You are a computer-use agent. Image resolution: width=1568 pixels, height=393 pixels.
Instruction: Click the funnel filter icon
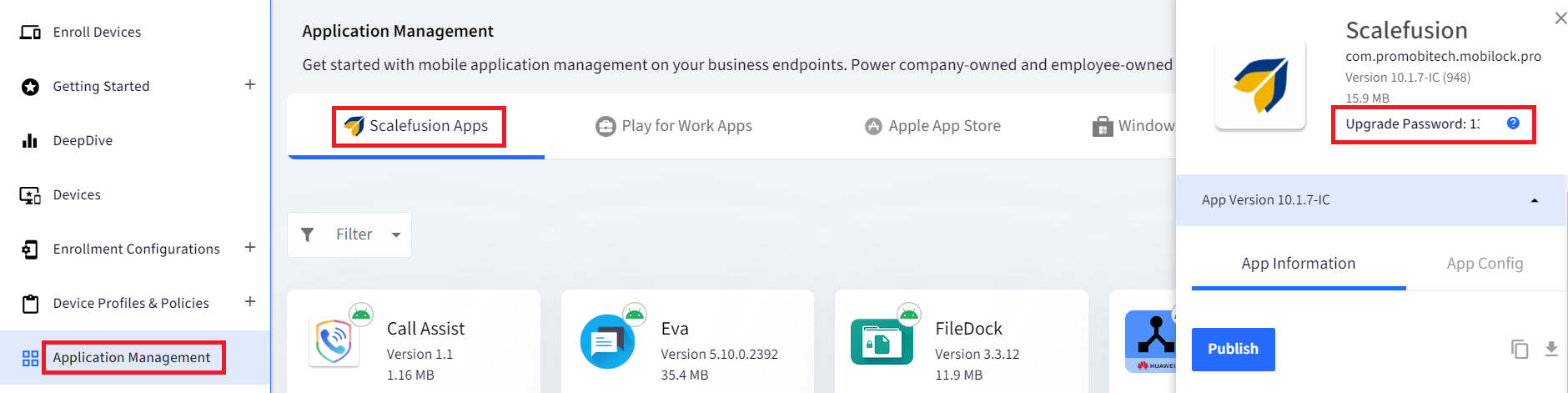click(x=308, y=234)
